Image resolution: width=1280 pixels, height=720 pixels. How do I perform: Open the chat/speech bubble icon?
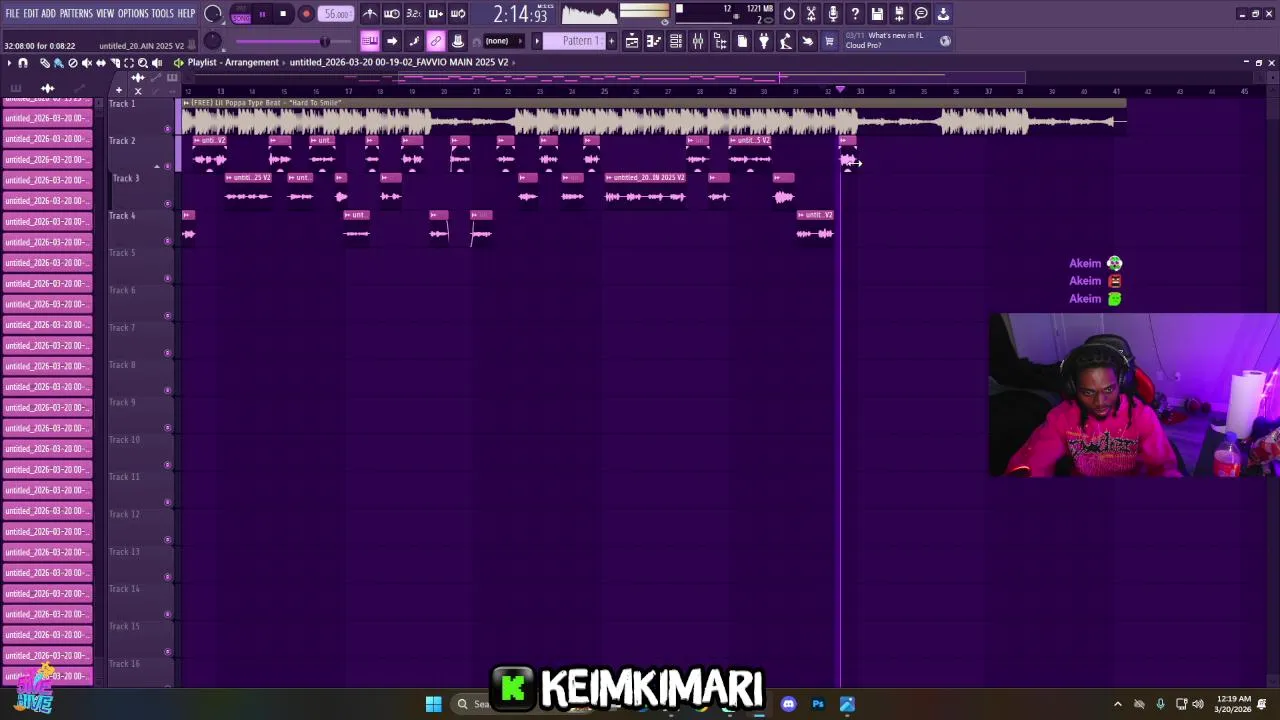click(x=922, y=14)
